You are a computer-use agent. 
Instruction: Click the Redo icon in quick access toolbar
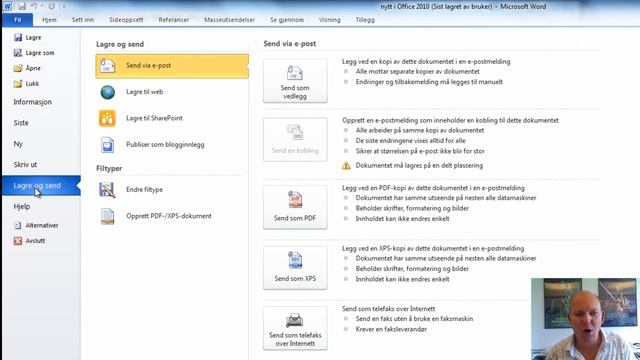coord(51,6)
